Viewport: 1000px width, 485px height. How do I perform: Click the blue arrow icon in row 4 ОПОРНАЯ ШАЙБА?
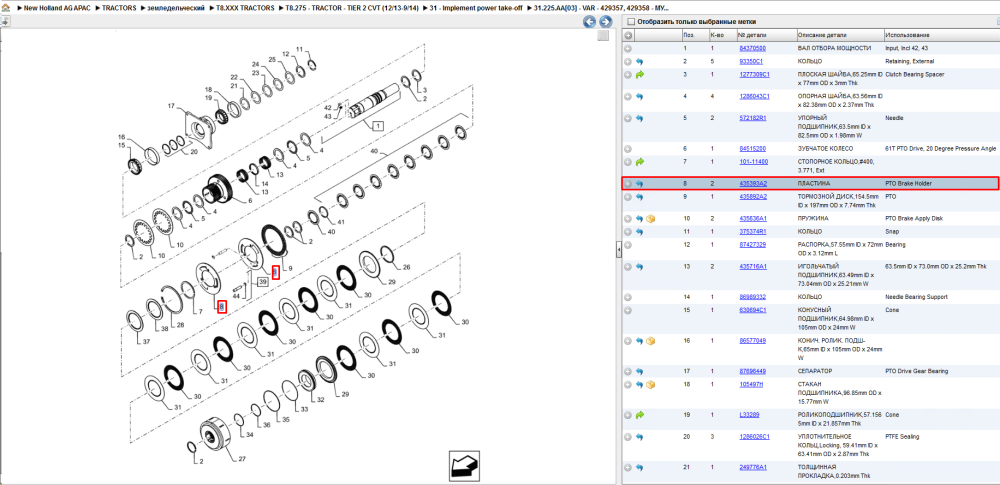pyautogui.click(x=640, y=96)
